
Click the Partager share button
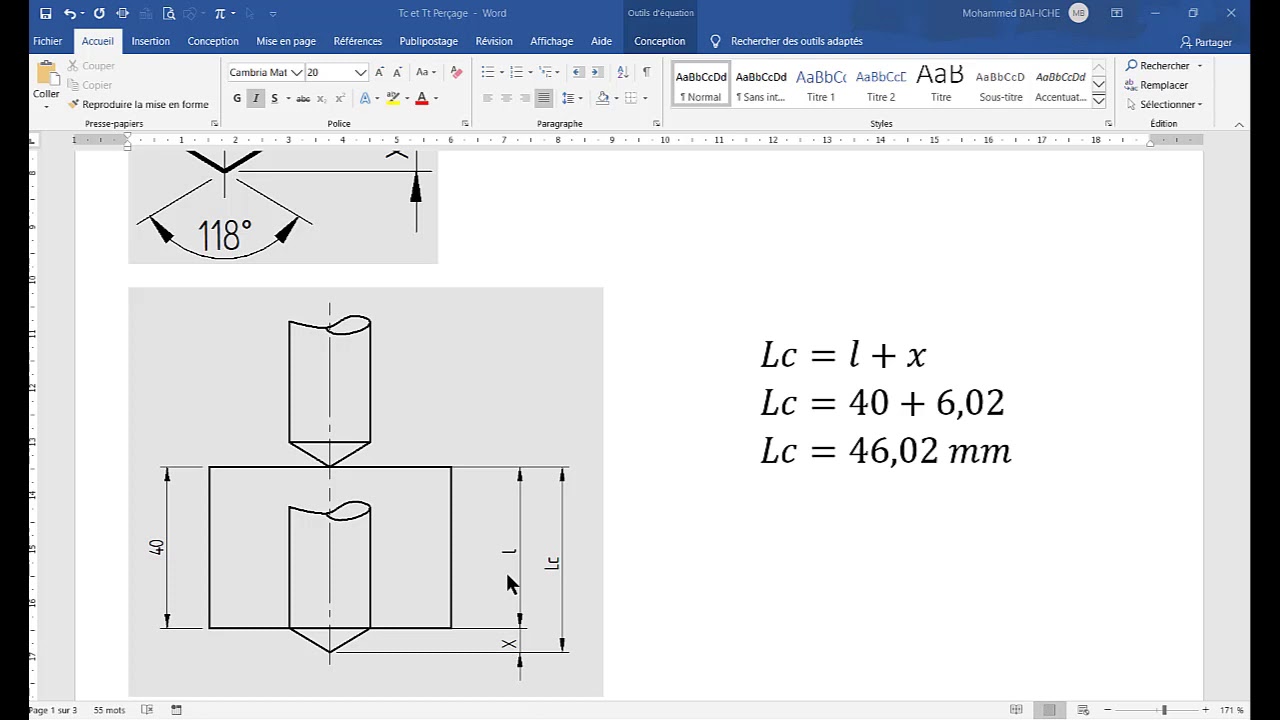(1207, 42)
